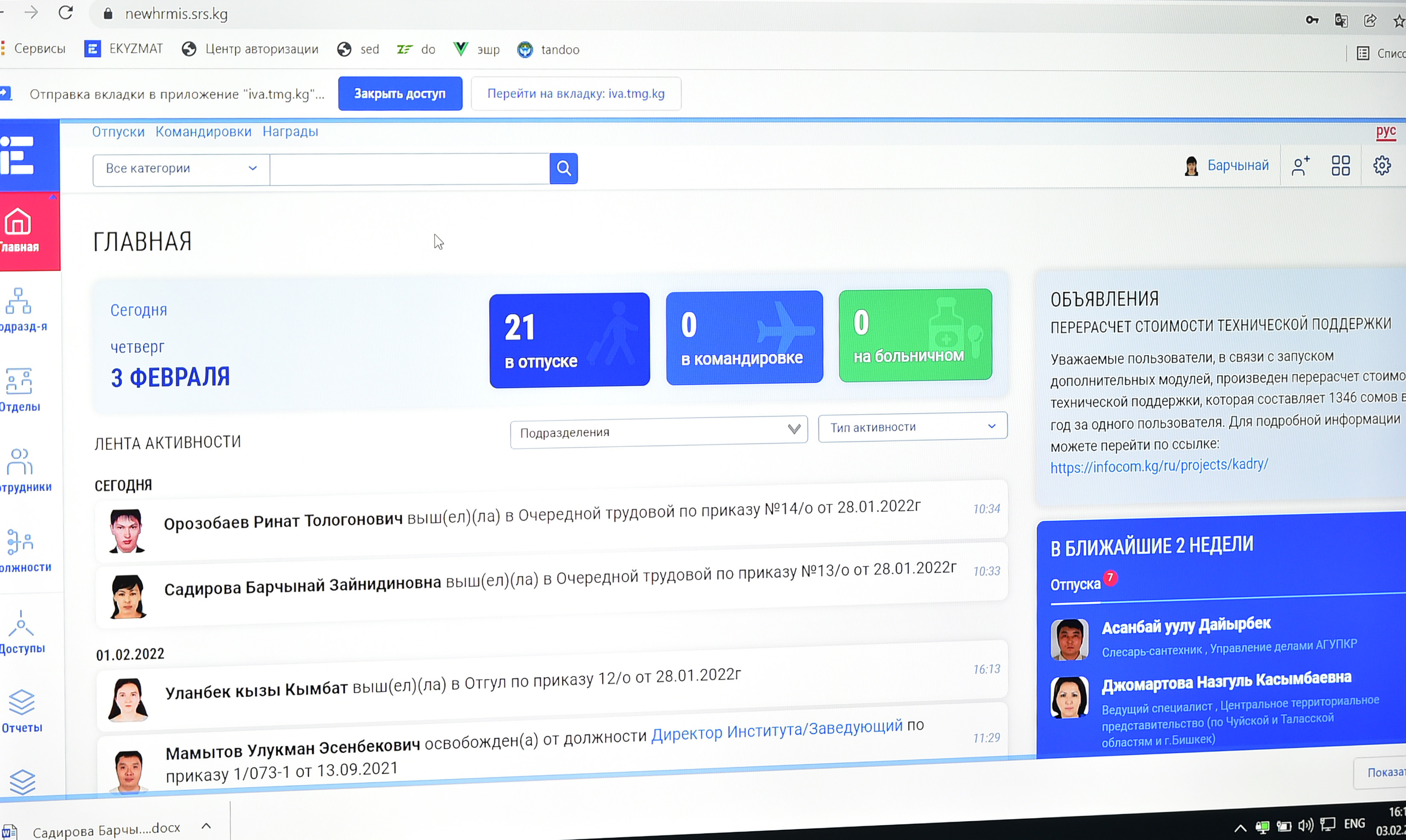This screenshot has width=1406, height=840.
Task: Expand the Все категории dropdown
Action: click(x=181, y=168)
